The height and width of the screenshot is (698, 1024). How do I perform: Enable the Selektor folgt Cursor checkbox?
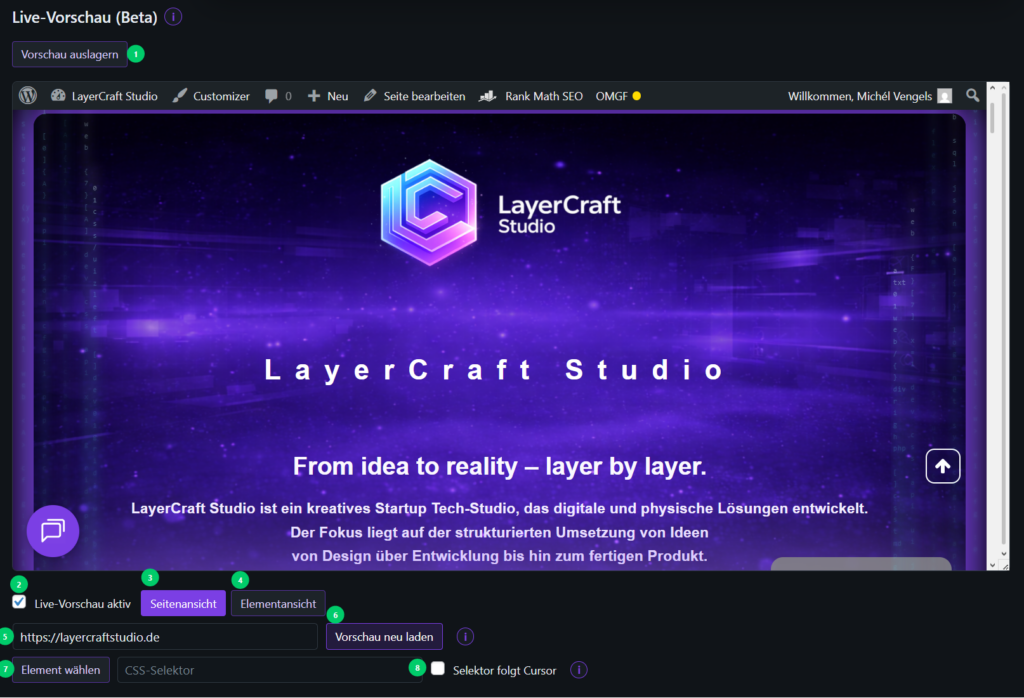(438, 669)
